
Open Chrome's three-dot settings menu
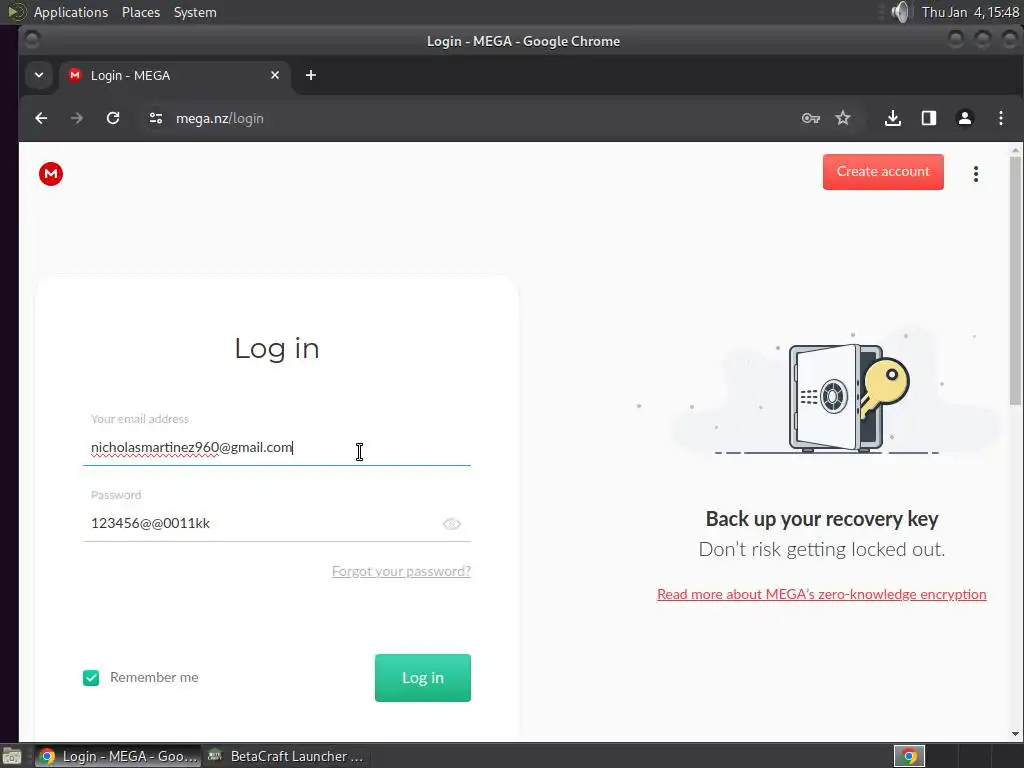click(x=1000, y=118)
